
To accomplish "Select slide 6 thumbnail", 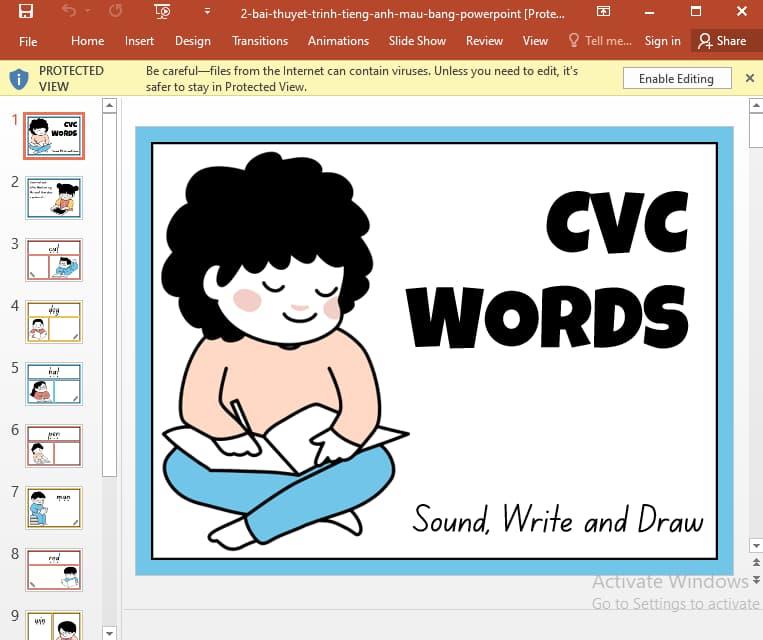I will (x=54, y=446).
